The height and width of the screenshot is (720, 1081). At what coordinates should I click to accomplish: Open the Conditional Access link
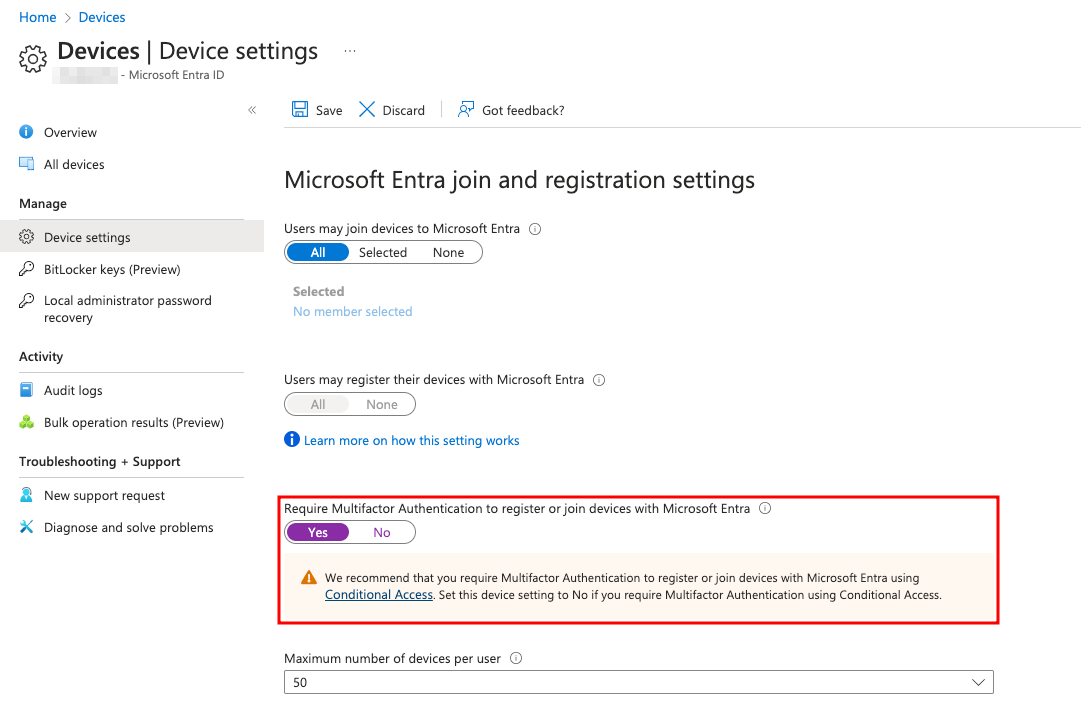tap(378, 594)
